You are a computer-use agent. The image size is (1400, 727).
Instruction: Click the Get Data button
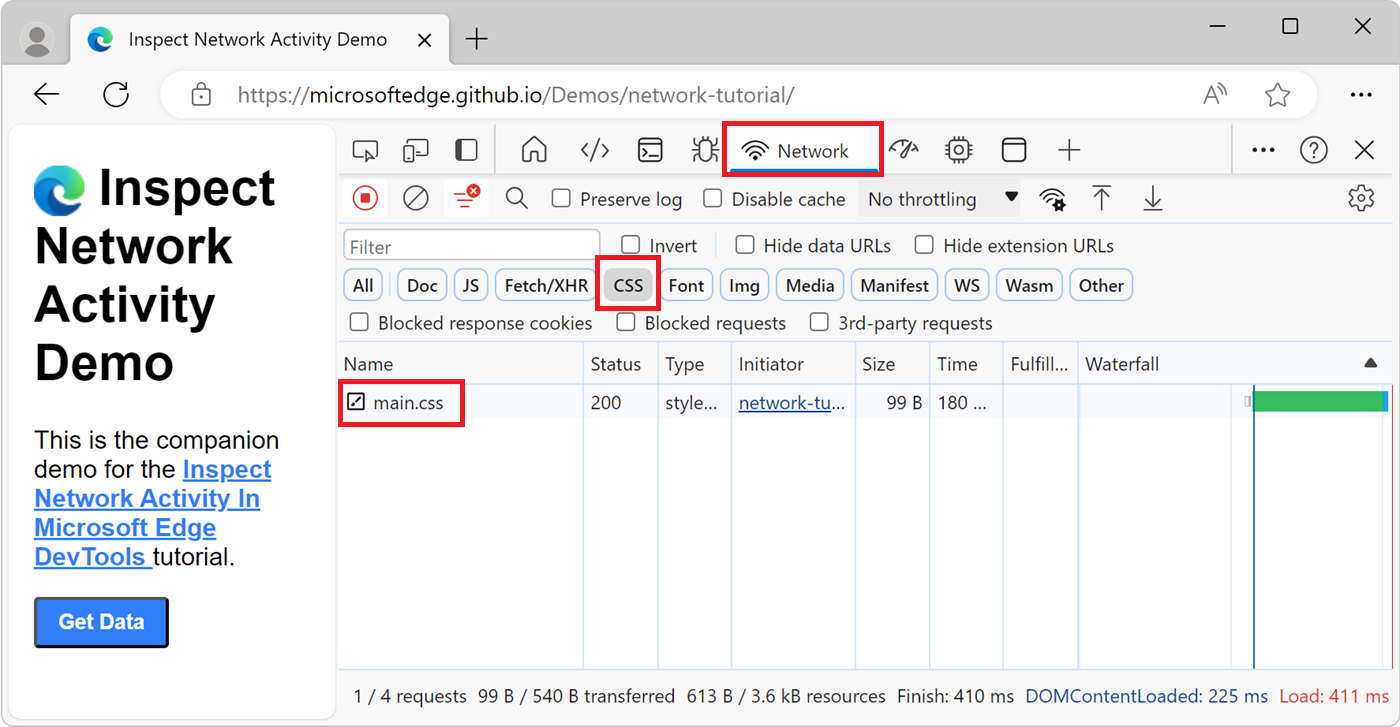[x=100, y=621]
